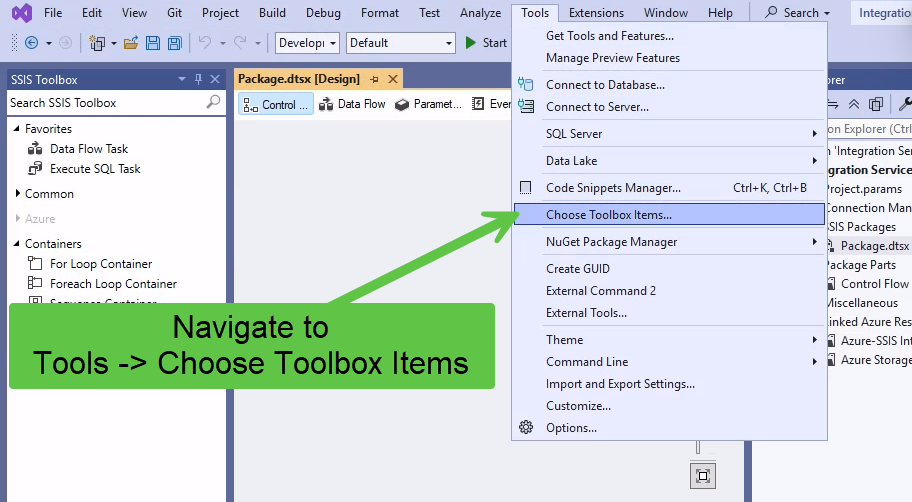
Task: Open the undo history dropdown arrow
Action: pyautogui.click(x=223, y=43)
